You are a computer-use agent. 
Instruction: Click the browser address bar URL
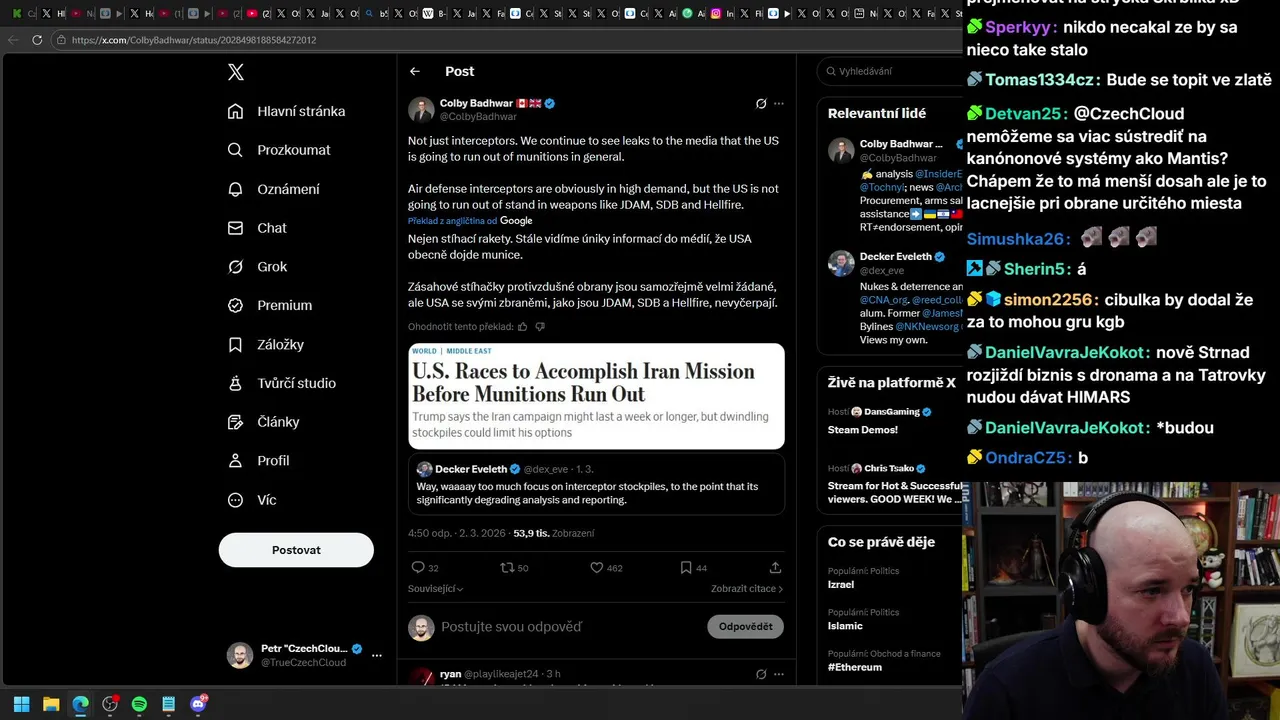point(194,40)
